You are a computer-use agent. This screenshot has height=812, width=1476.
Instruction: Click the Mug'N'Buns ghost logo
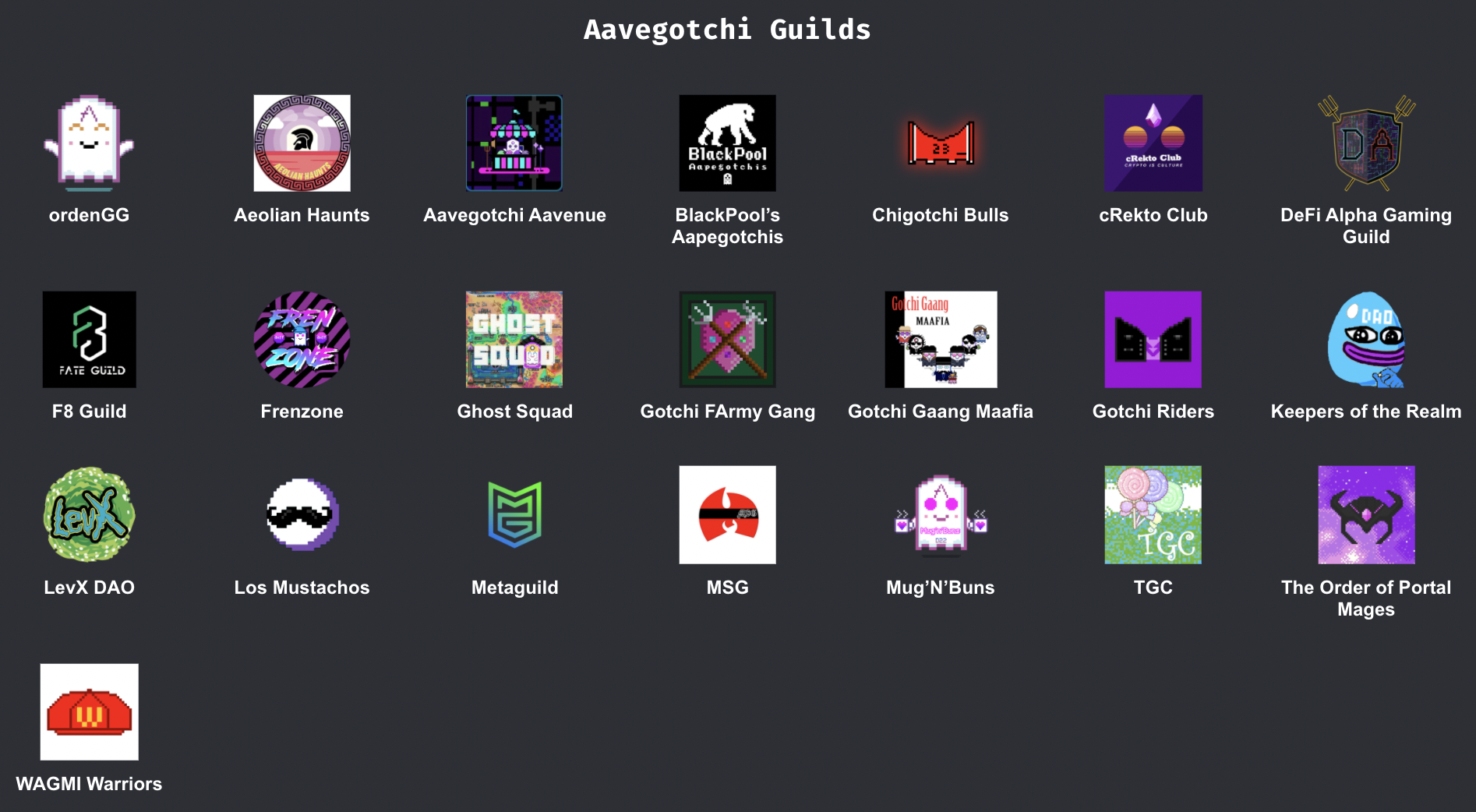click(x=941, y=516)
